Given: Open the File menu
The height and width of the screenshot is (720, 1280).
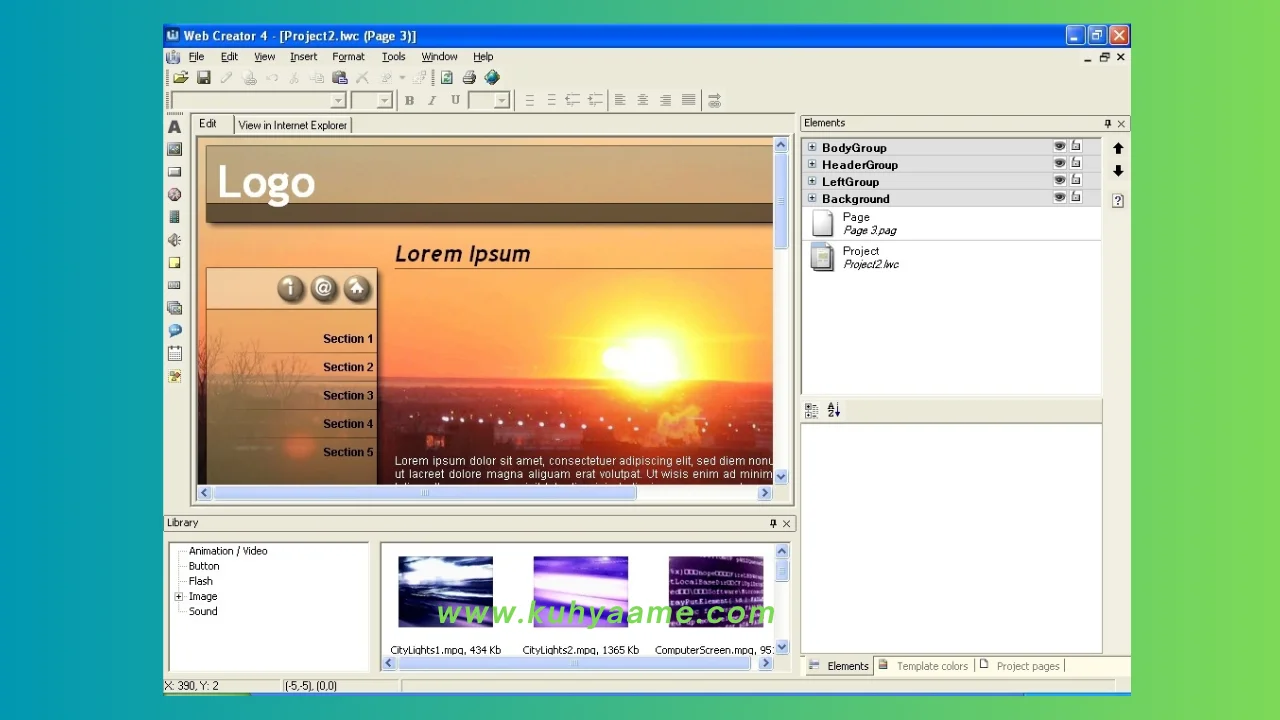Looking at the screenshot, I should [x=196, y=57].
